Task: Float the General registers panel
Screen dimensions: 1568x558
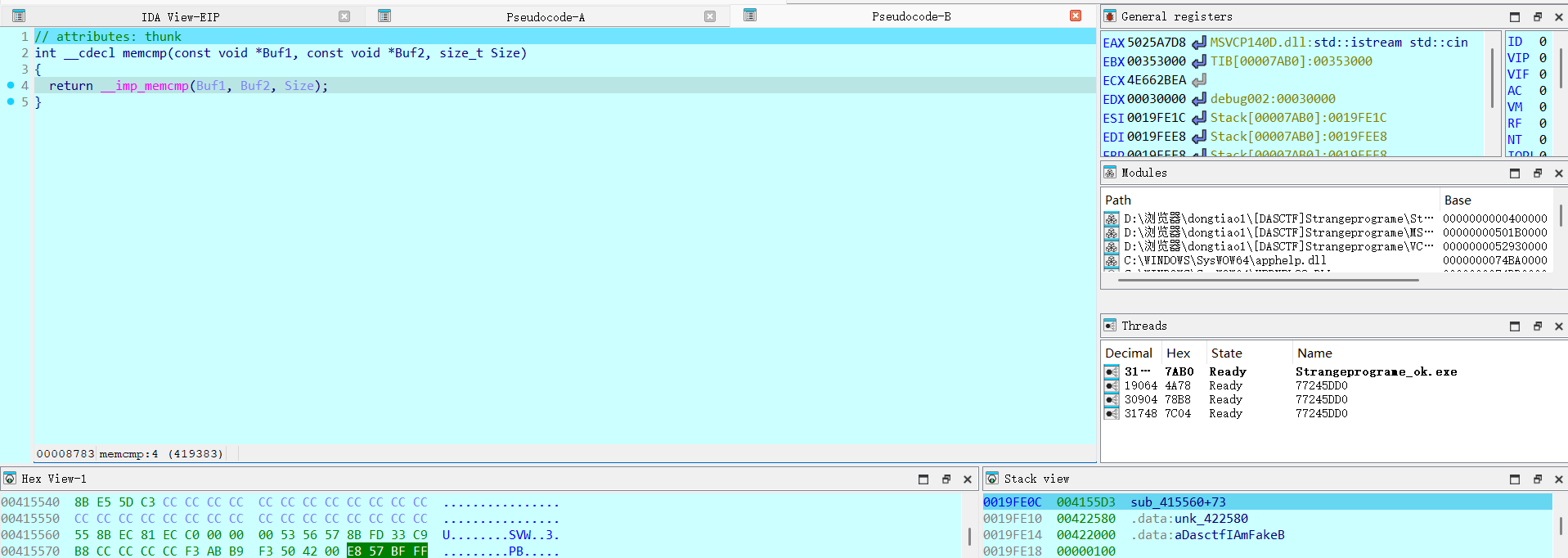Action: [x=1537, y=16]
